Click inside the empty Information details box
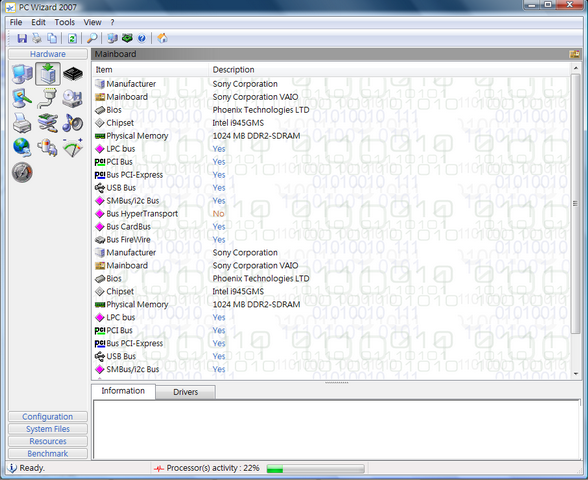Image resolution: width=588 pixels, height=480 pixels. pos(336,429)
